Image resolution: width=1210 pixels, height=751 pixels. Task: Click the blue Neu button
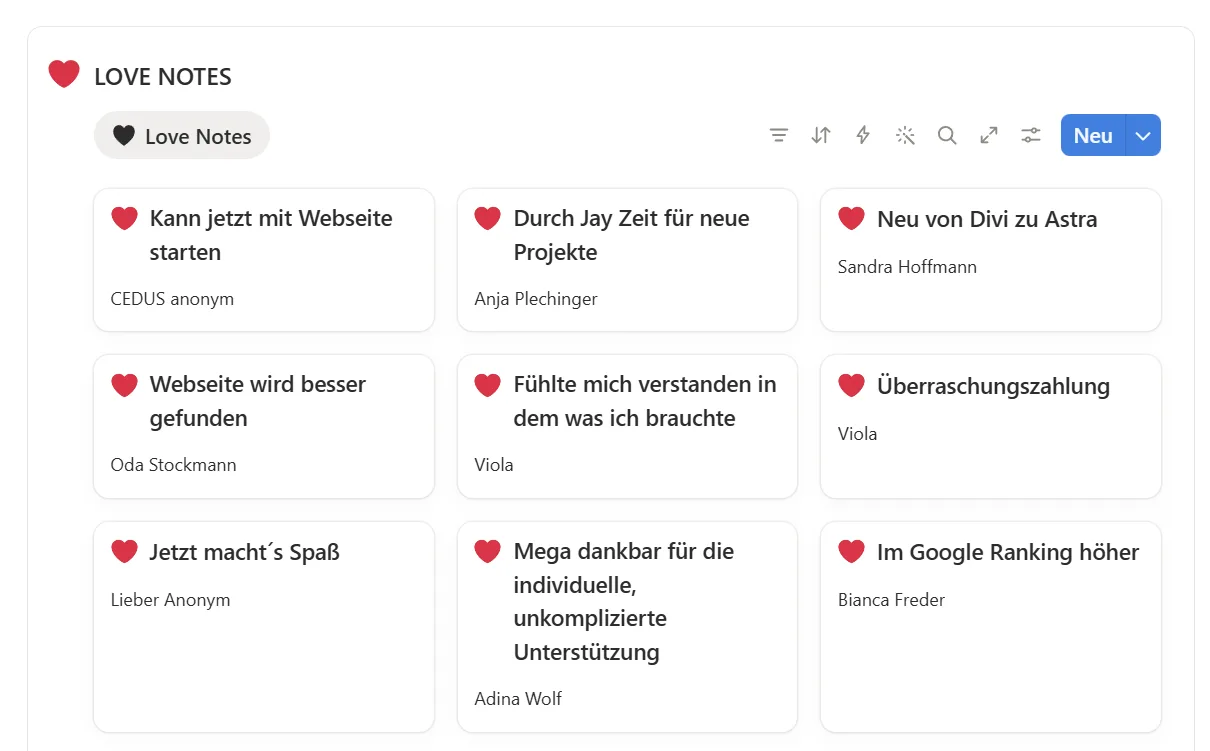click(1093, 136)
